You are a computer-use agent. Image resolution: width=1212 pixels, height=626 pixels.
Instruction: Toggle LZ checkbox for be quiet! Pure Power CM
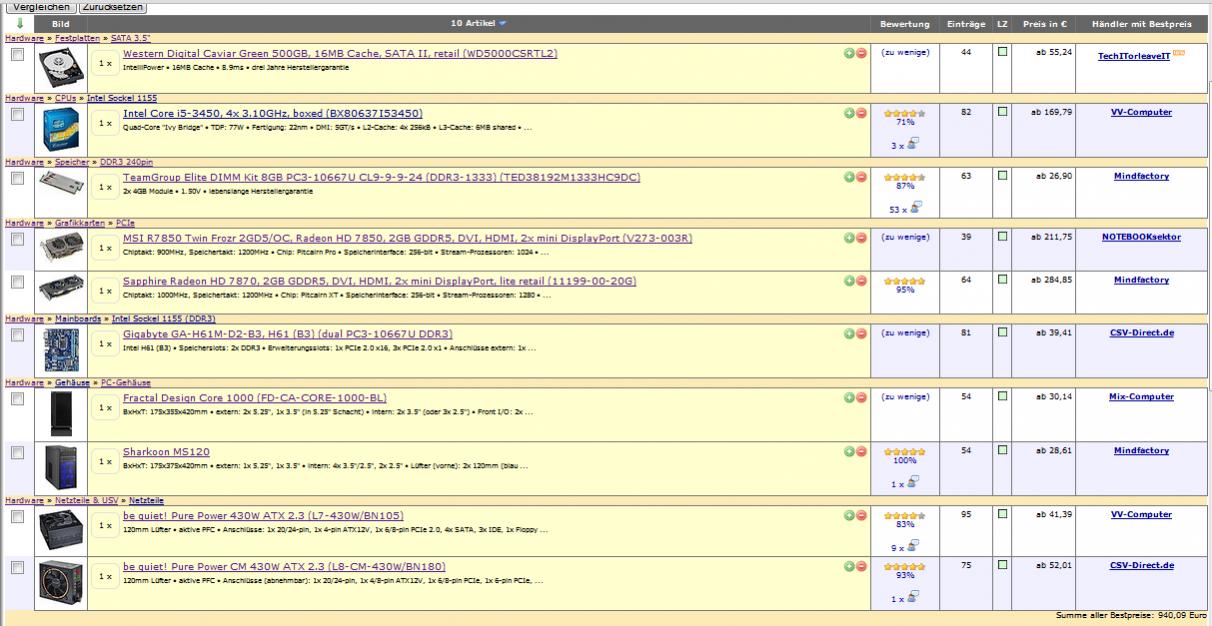1003,565
